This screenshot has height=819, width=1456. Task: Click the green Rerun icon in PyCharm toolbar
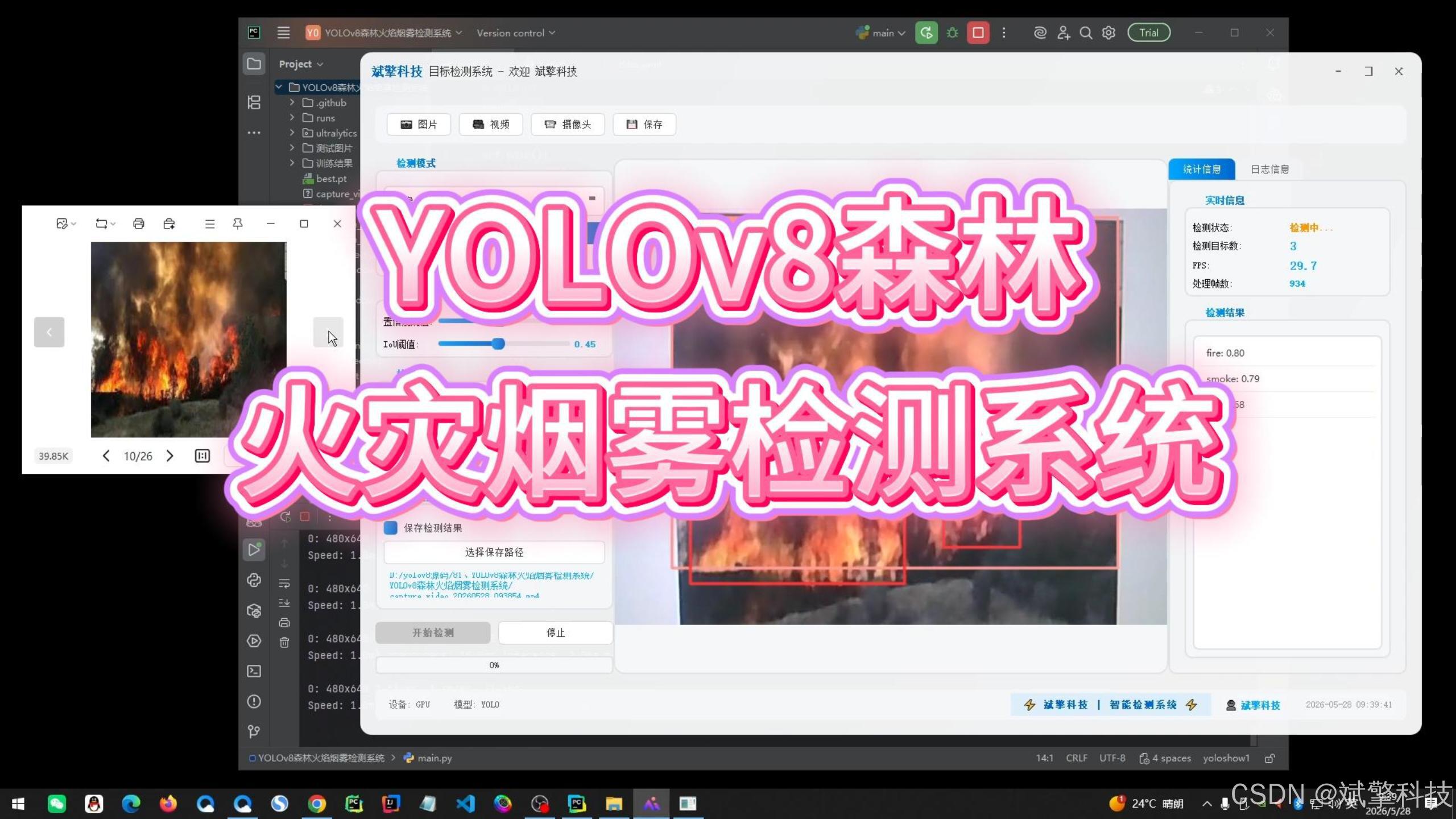pos(926,33)
